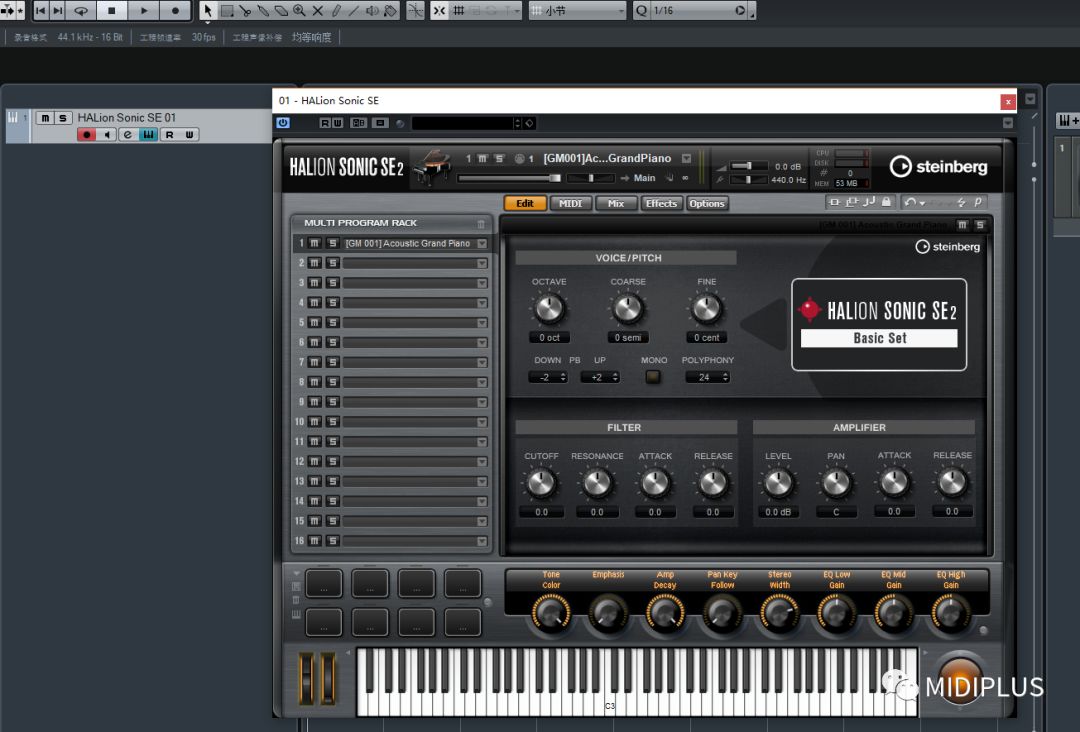Select the Zoom magnifier tool
1080x732 pixels.
(x=299, y=10)
